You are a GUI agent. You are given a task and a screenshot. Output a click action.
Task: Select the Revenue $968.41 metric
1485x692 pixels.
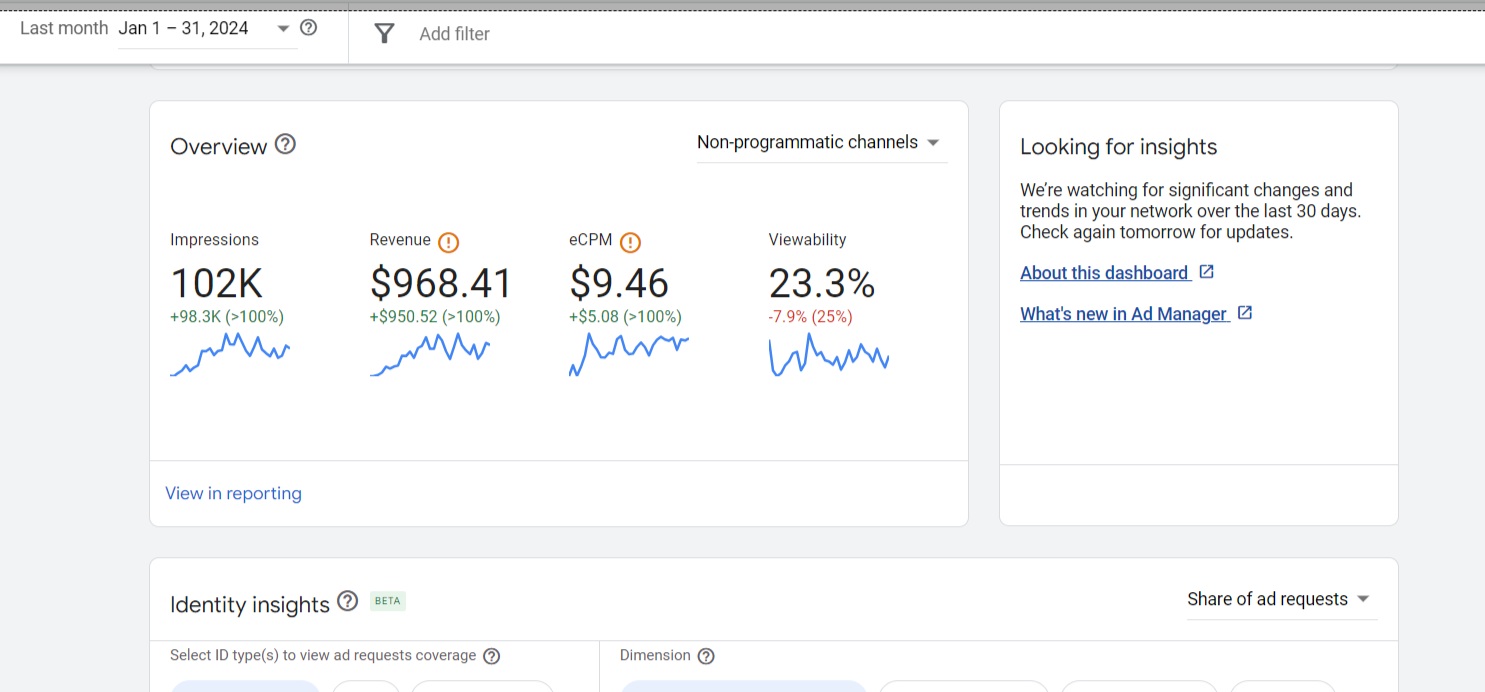pos(440,284)
